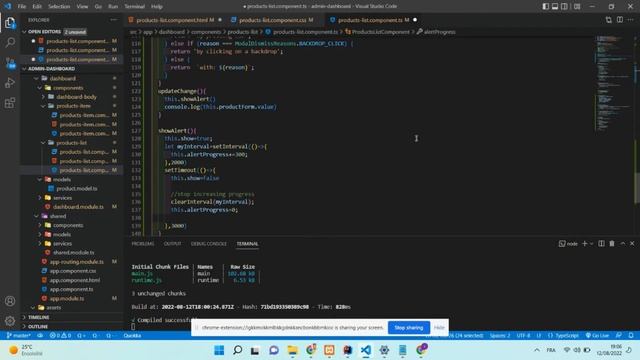The width and height of the screenshot is (640, 360).
Task: Open the Terminal menu
Action: click(x=134, y=7)
